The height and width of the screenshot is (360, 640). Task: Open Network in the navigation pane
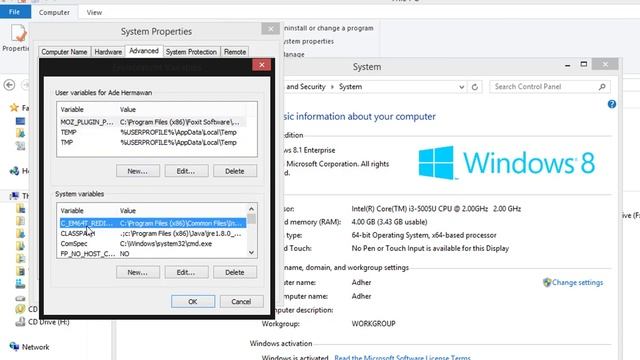pyautogui.click(x=35, y=347)
